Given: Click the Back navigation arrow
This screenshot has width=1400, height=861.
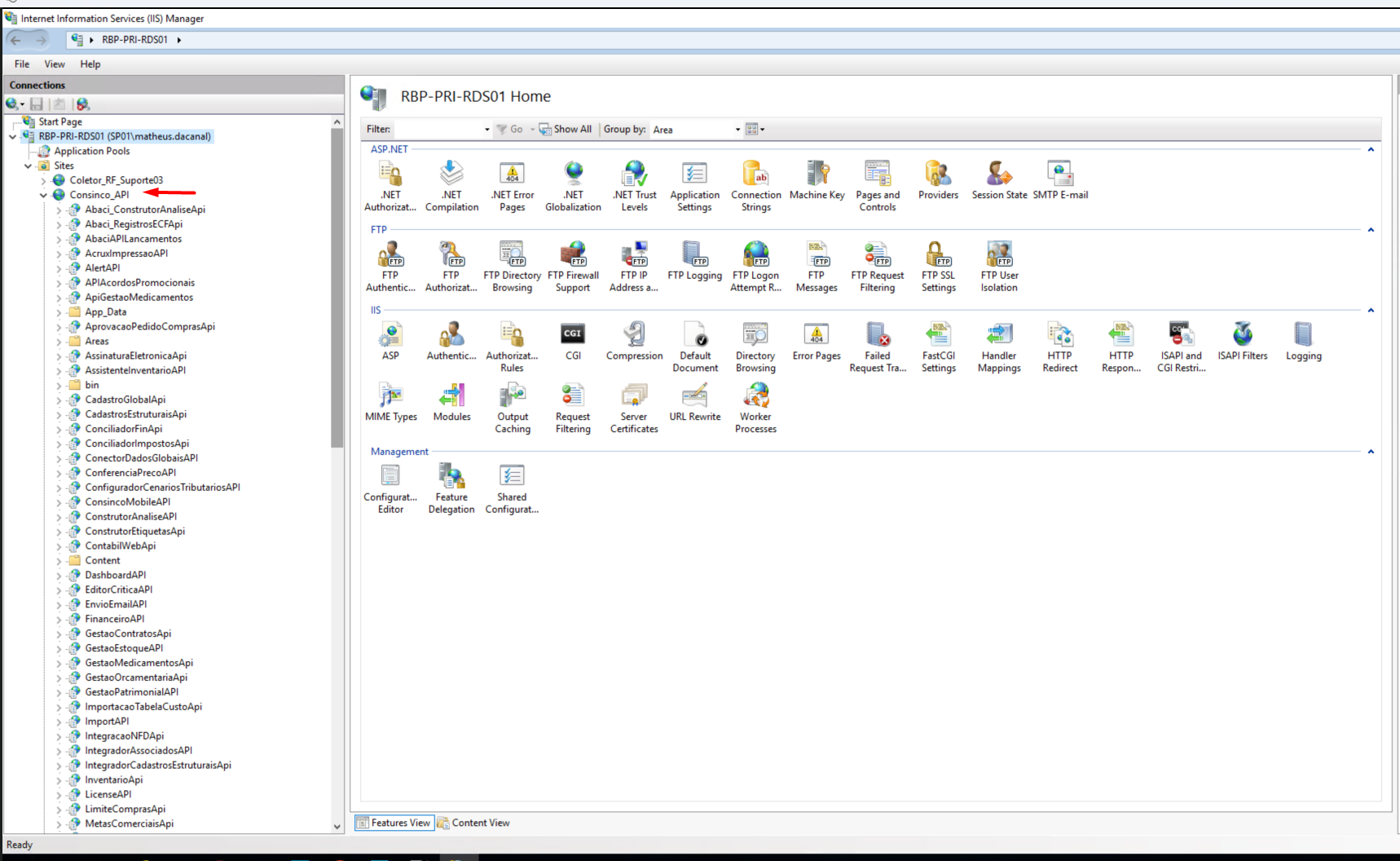Looking at the screenshot, I should point(15,39).
